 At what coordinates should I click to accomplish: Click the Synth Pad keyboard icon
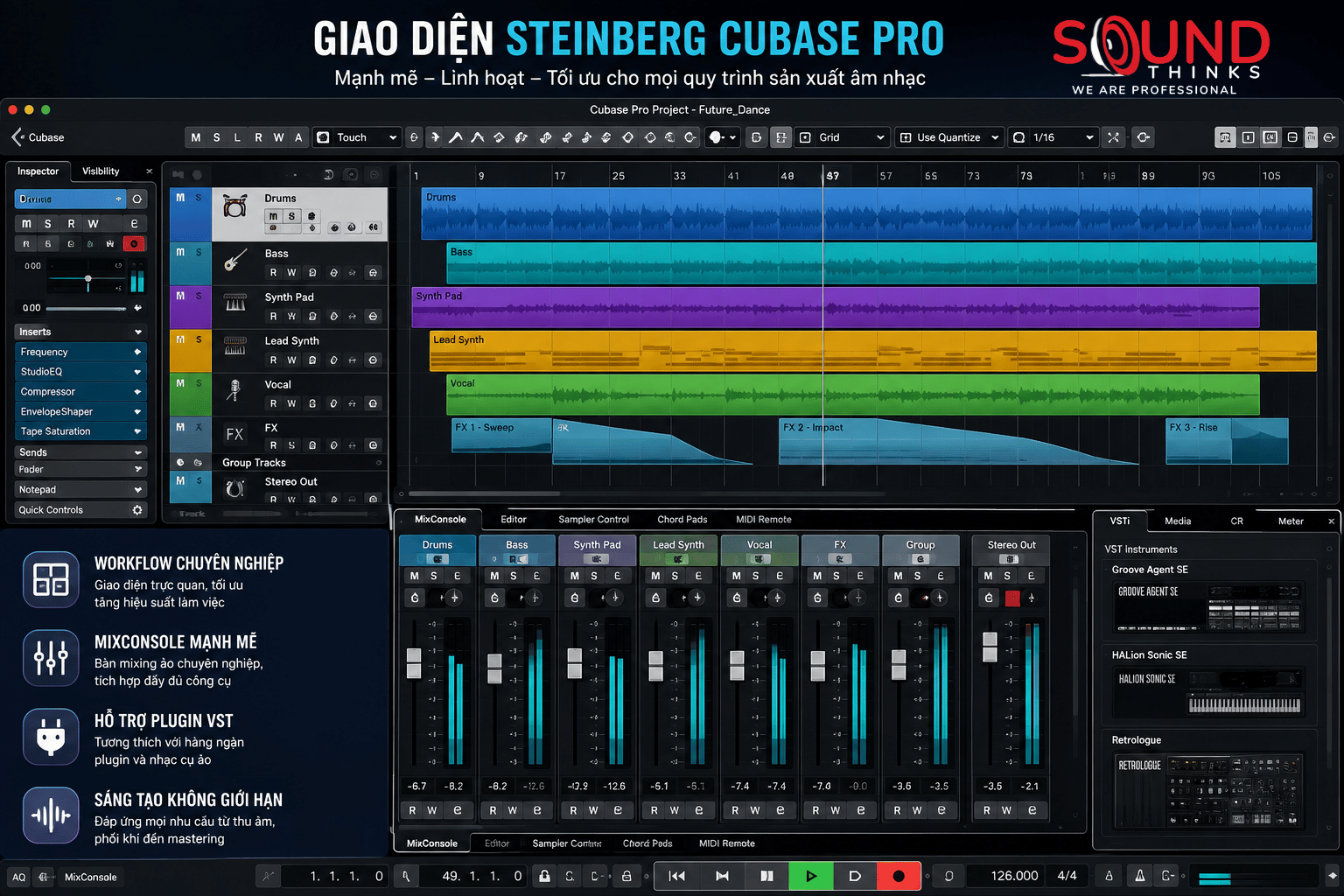click(x=234, y=303)
